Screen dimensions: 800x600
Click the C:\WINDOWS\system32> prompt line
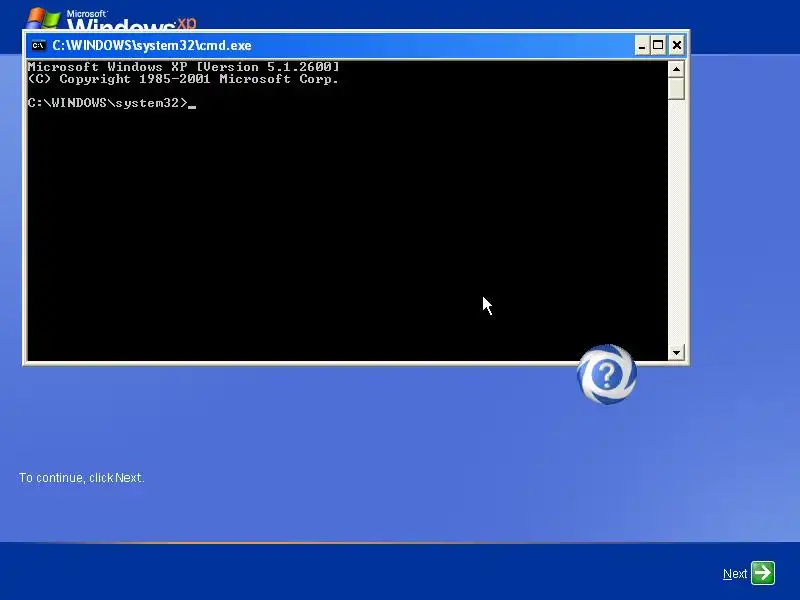(x=112, y=103)
